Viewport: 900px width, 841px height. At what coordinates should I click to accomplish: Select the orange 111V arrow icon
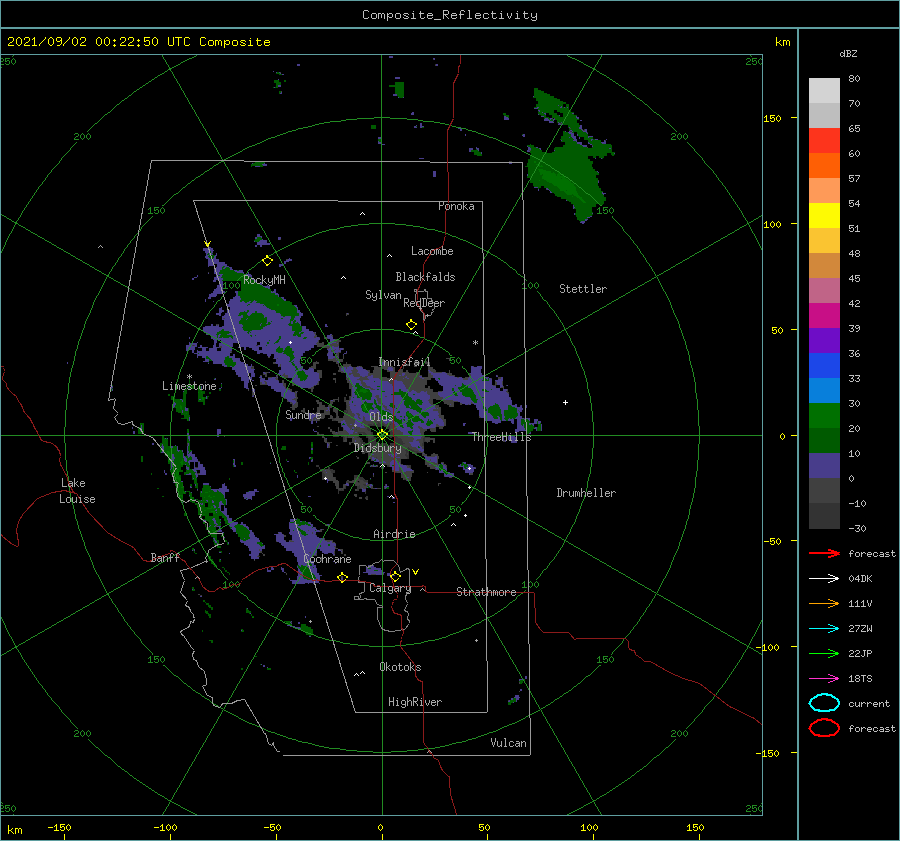point(824,603)
